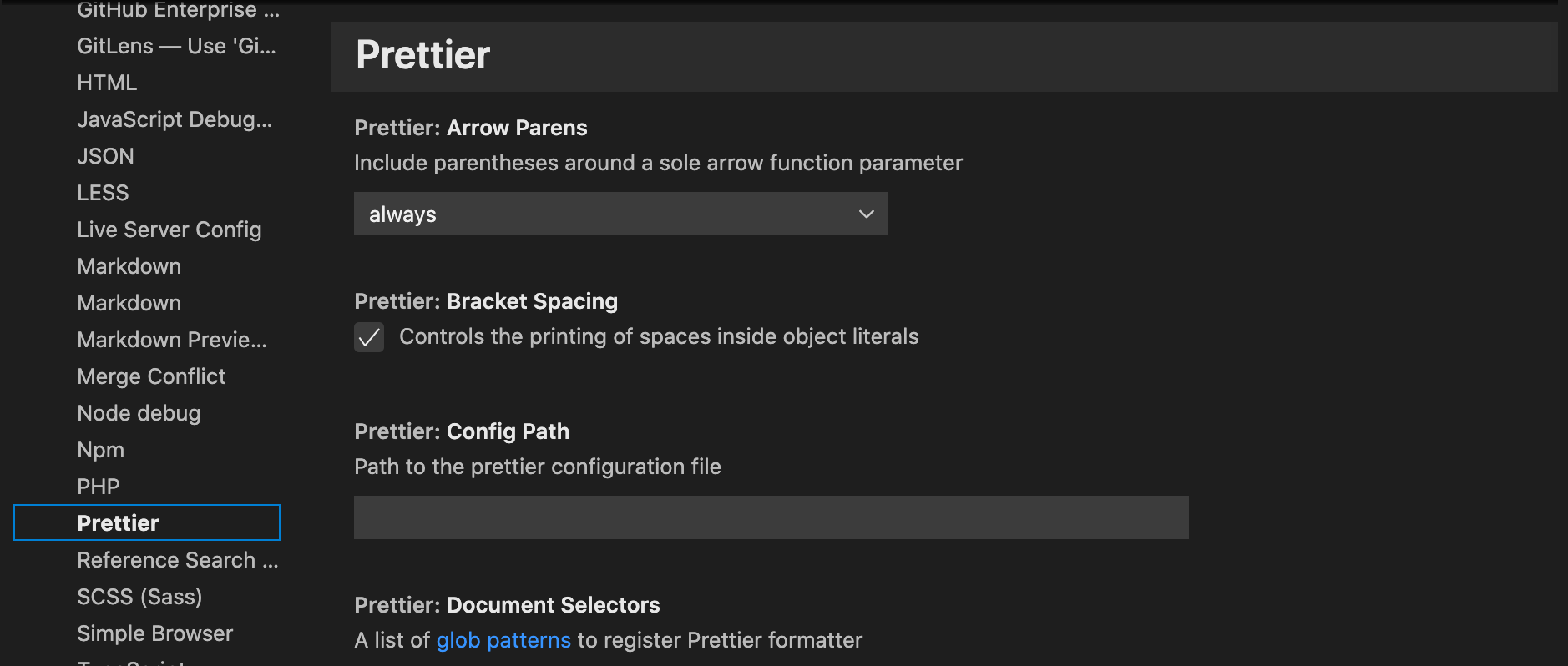Select Simple Browser settings entry
Viewport: 1568px width, 666px height.
click(154, 633)
